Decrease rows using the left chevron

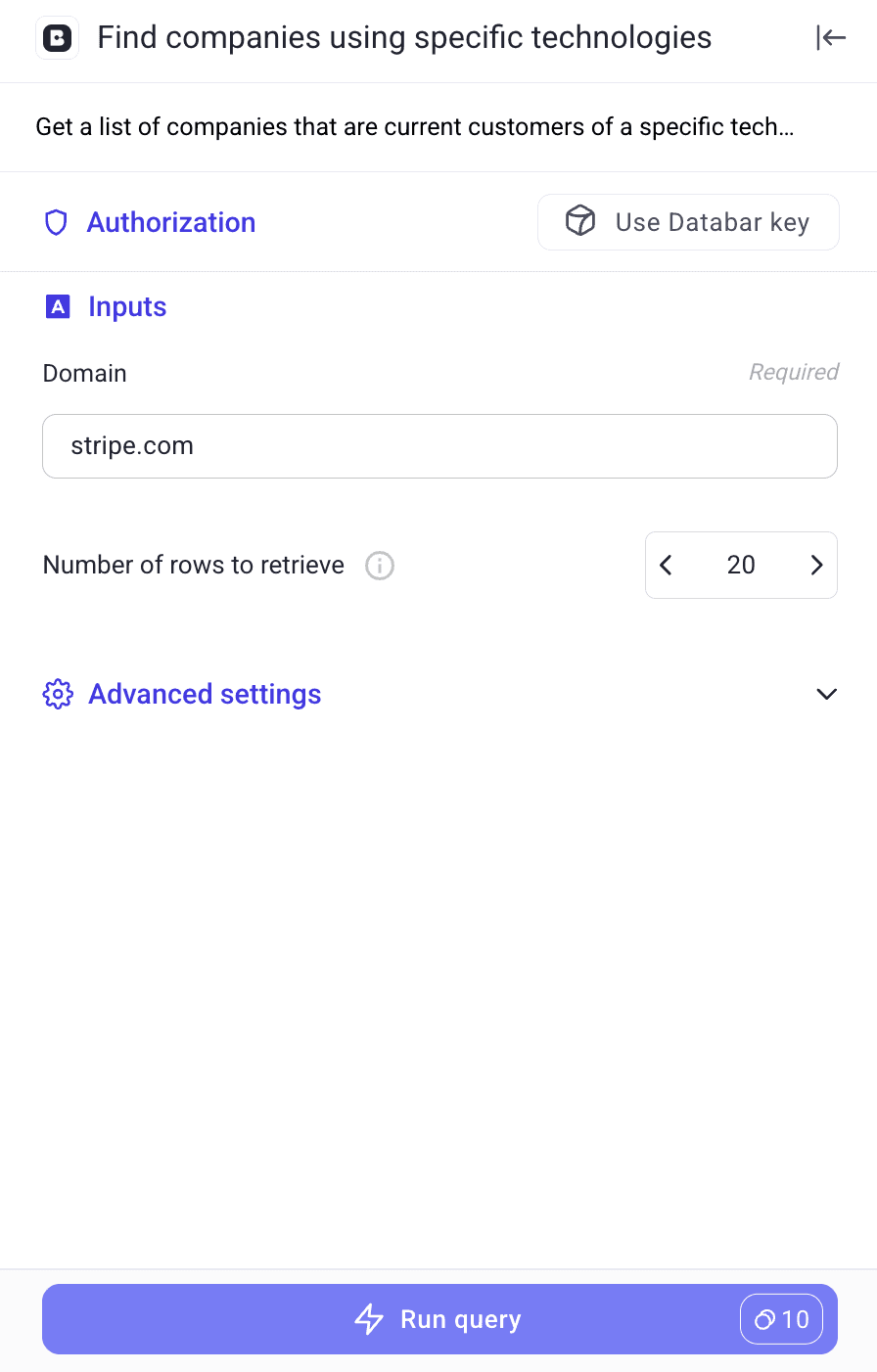click(666, 565)
